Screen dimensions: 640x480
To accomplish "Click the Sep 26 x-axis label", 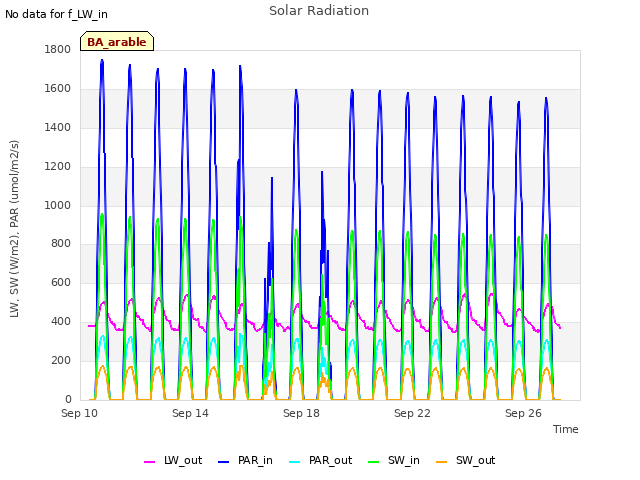I will pos(523,413).
